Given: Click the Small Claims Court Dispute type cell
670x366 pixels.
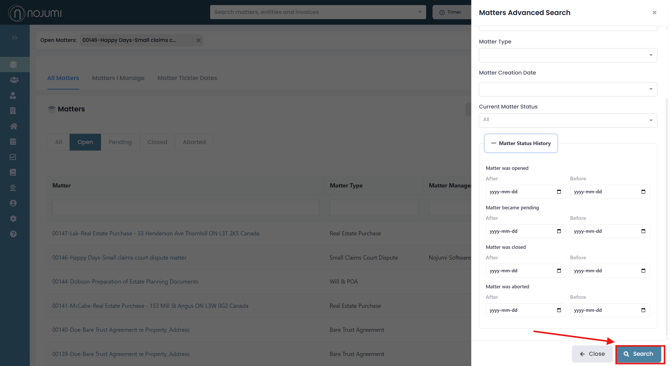Looking at the screenshot, I should click(x=364, y=258).
